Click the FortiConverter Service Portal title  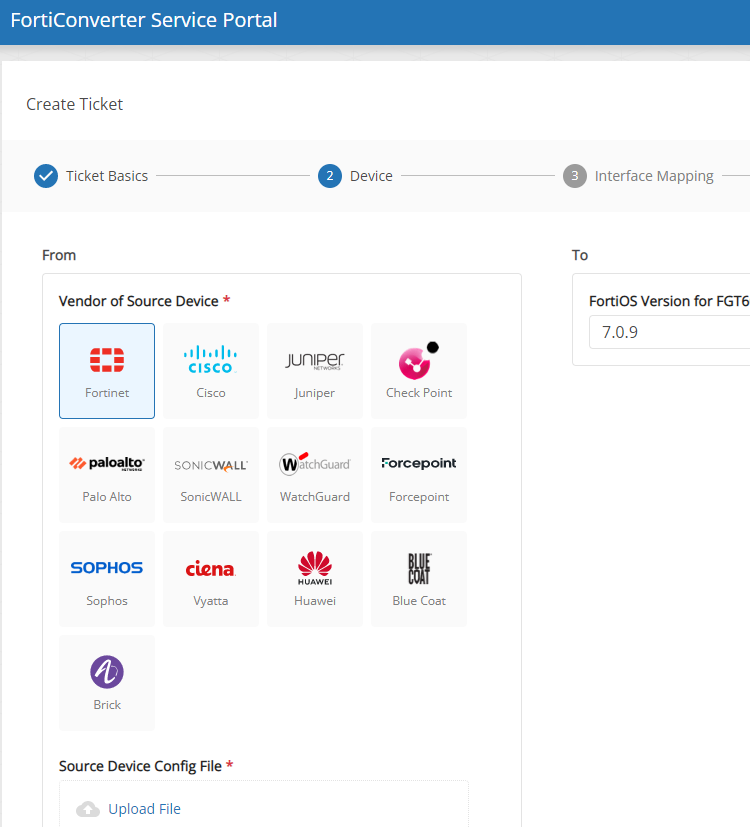(144, 20)
